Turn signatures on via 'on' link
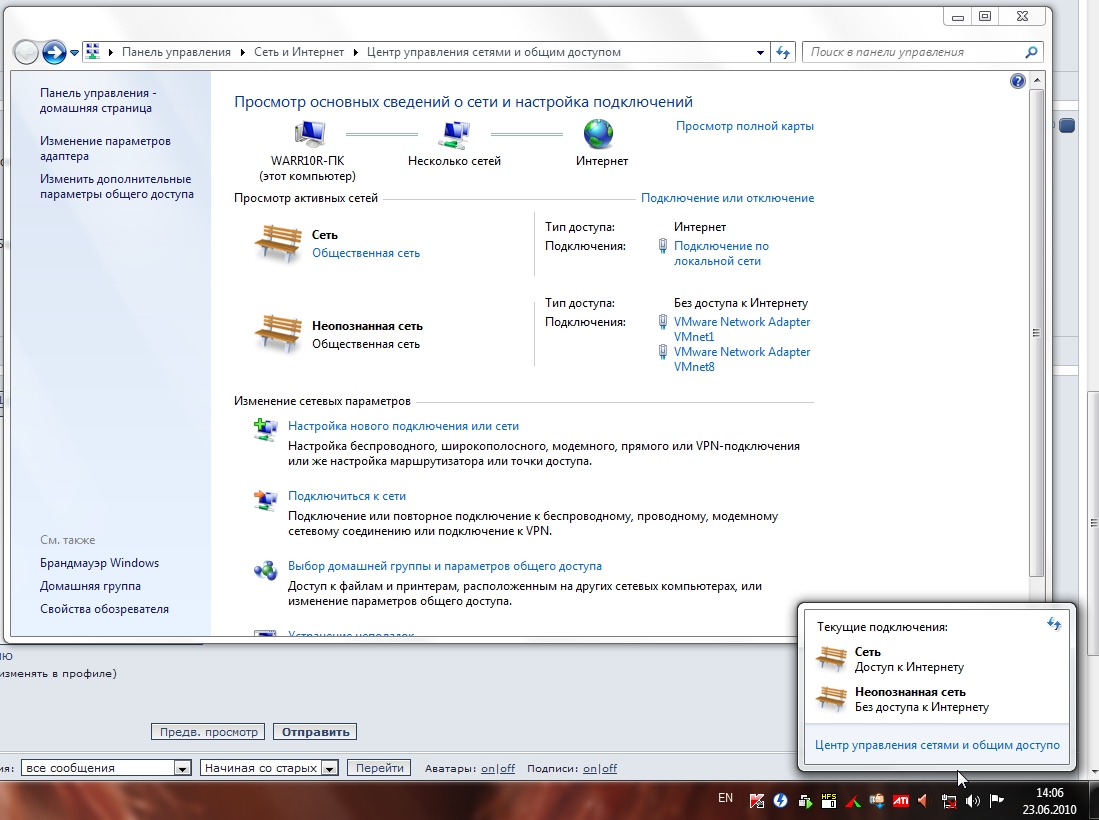This screenshot has height=820, width=1099. [590, 769]
